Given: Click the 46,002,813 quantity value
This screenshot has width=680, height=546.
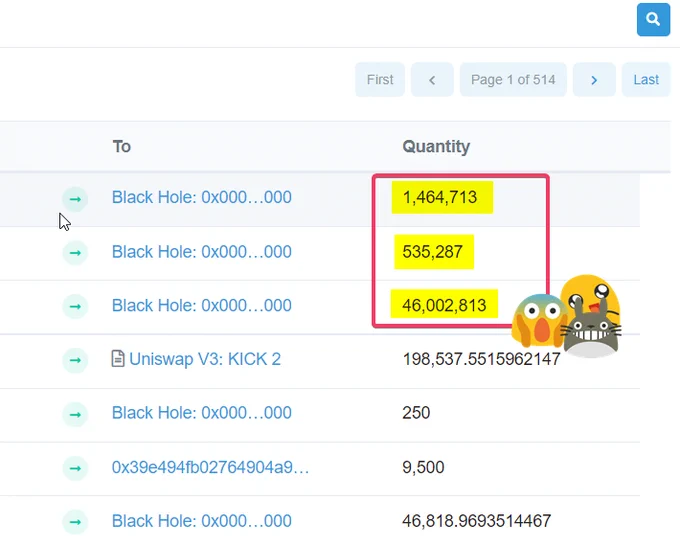Looking at the screenshot, I should [x=444, y=305].
